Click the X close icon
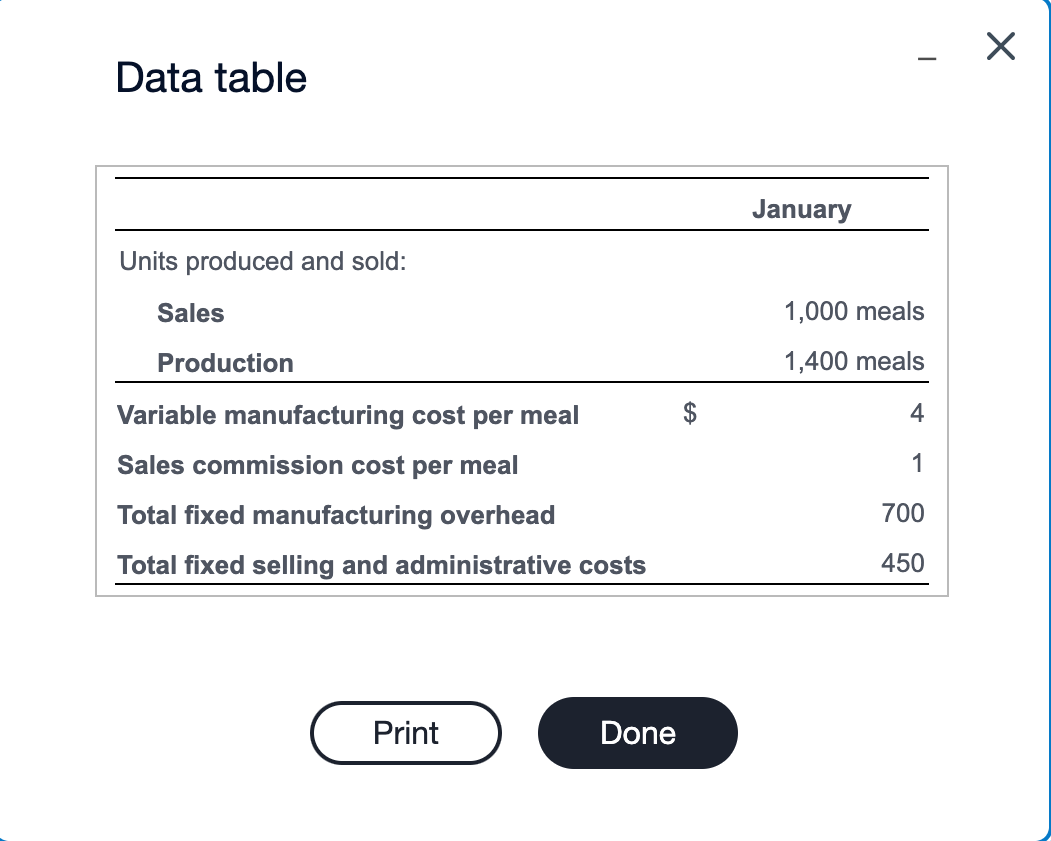The height and width of the screenshot is (841, 1051). pyautogui.click(x=1000, y=46)
